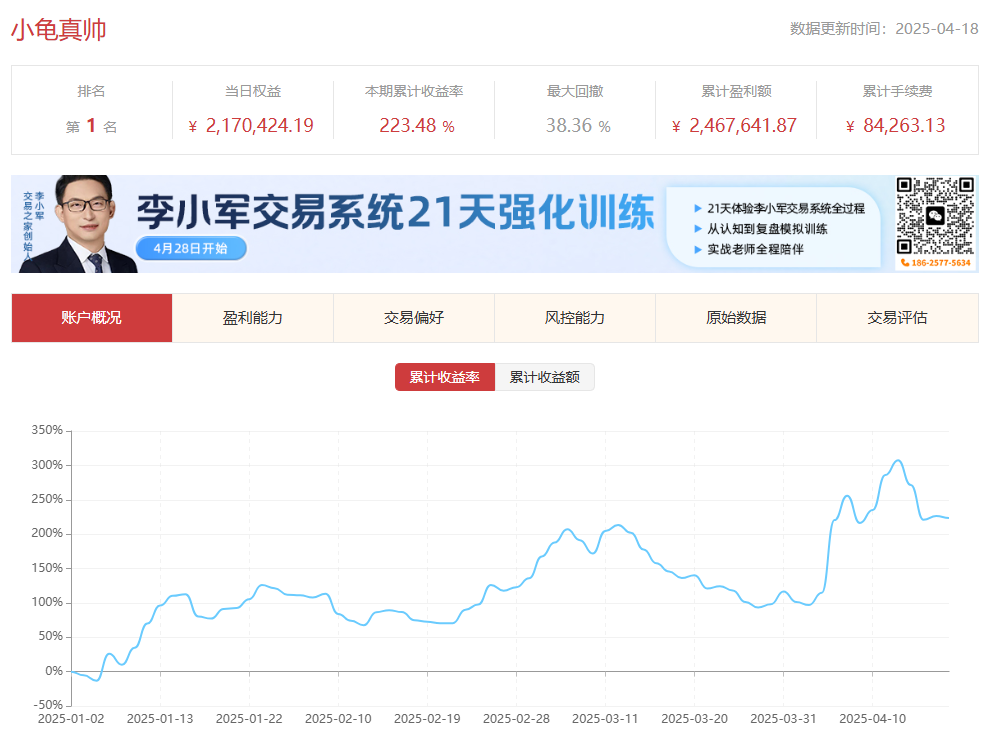The height and width of the screenshot is (740, 990).
Task: Click the QR code in the banner
Action: coord(934,215)
